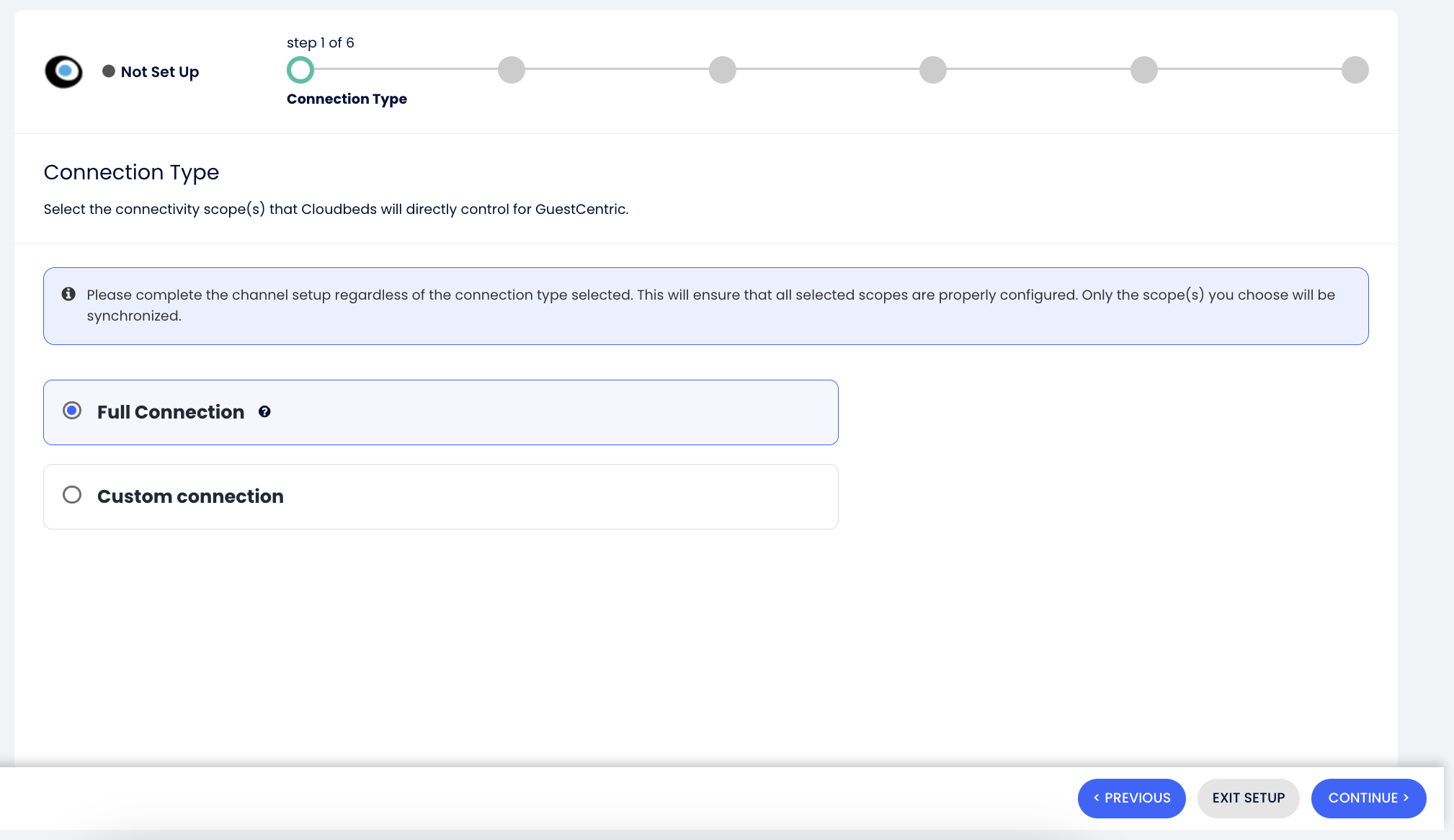This screenshot has width=1454, height=840.
Task: Click the Not Set Up status label
Action: point(160,71)
